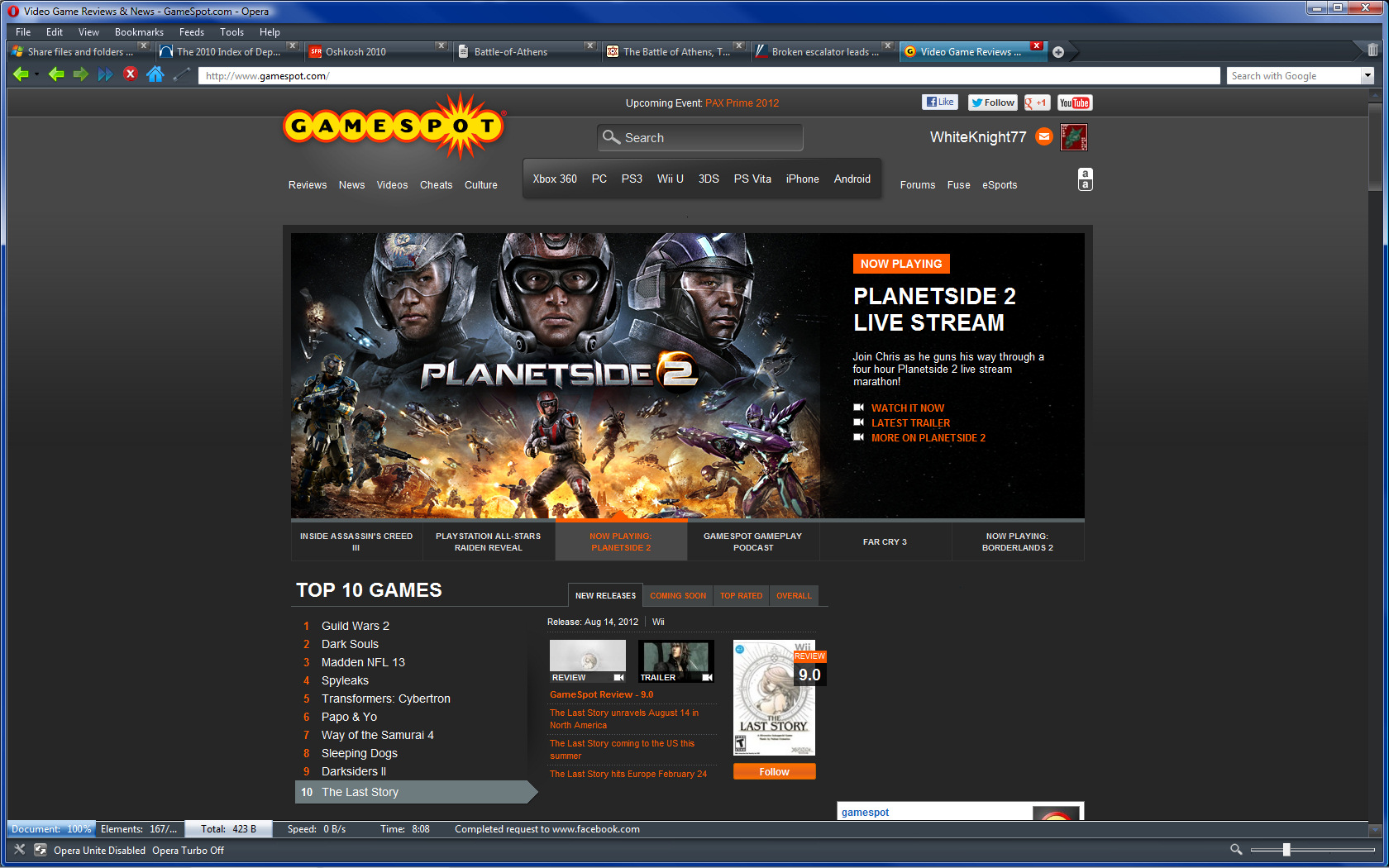Open the Bookmarks menu
The width and height of the screenshot is (1389, 868).
click(139, 32)
